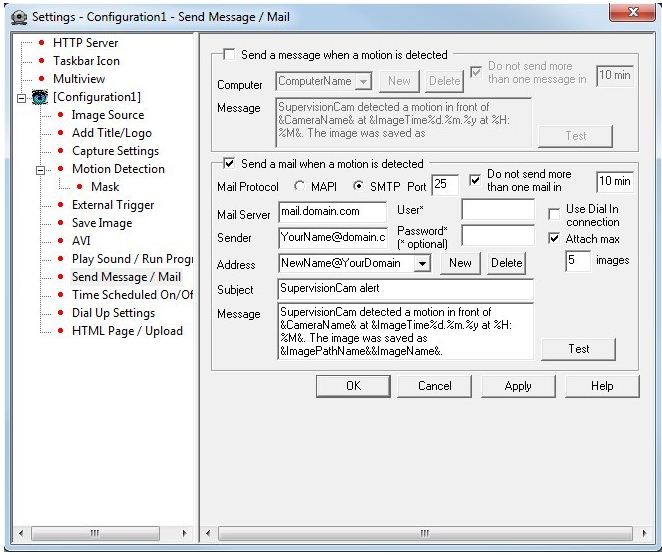Click the red bullet beside Dial Up Settings

click(60, 313)
